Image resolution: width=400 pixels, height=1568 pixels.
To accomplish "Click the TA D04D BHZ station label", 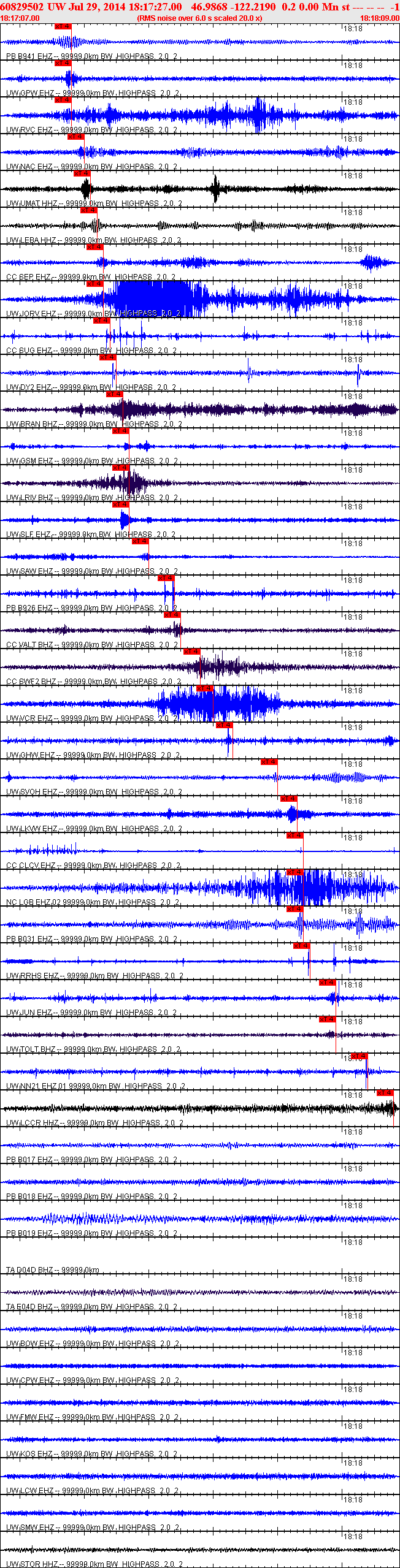I will pos(29,1270).
